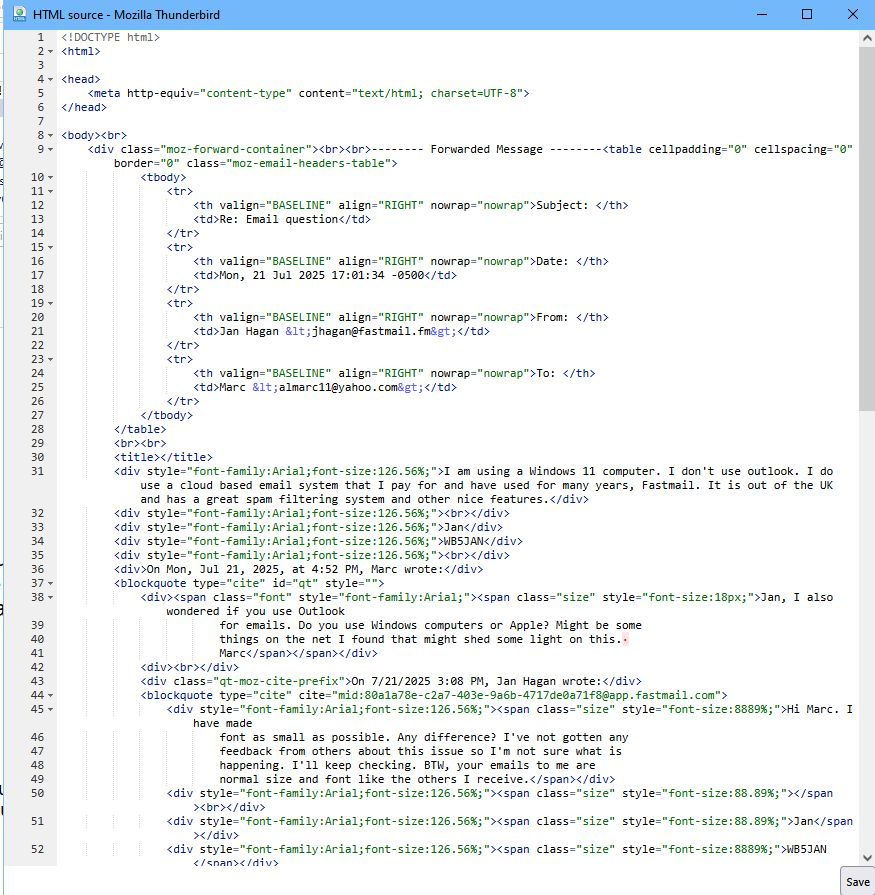Collapse the To table row on line 23
The height and width of the screenshot is (895, 875).
51,359
